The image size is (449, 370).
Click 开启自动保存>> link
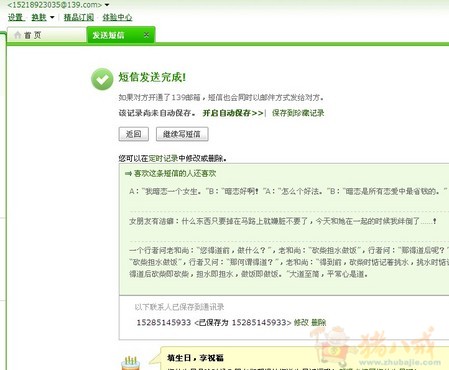tap(233, 113)
